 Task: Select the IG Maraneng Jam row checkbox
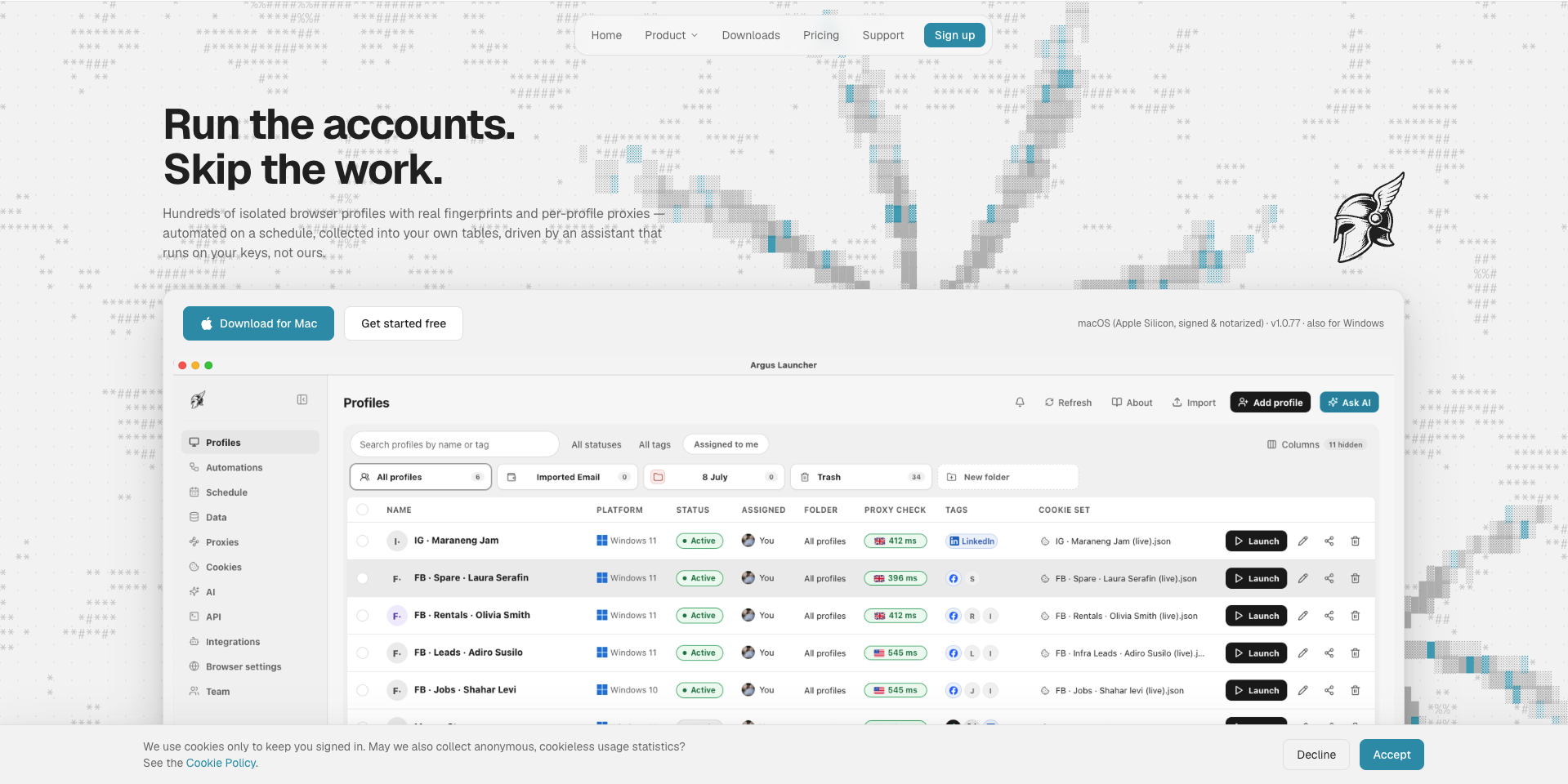click(x=363, y=541)
